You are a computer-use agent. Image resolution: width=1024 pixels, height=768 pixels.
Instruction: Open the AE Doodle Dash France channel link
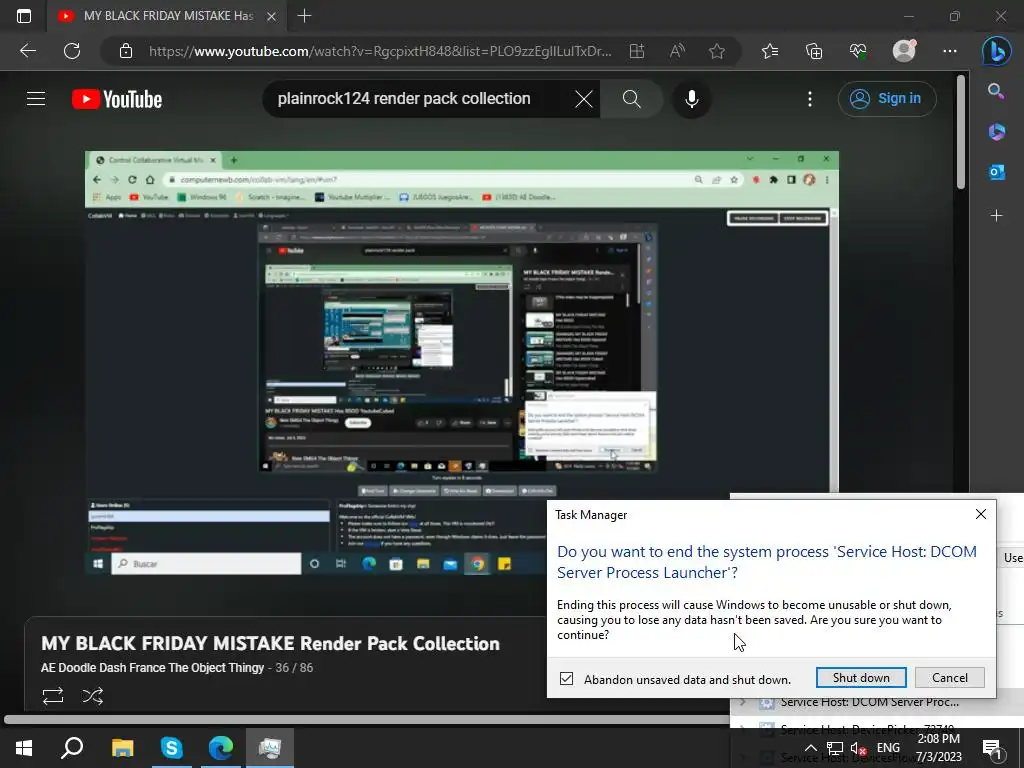(152, 667)
